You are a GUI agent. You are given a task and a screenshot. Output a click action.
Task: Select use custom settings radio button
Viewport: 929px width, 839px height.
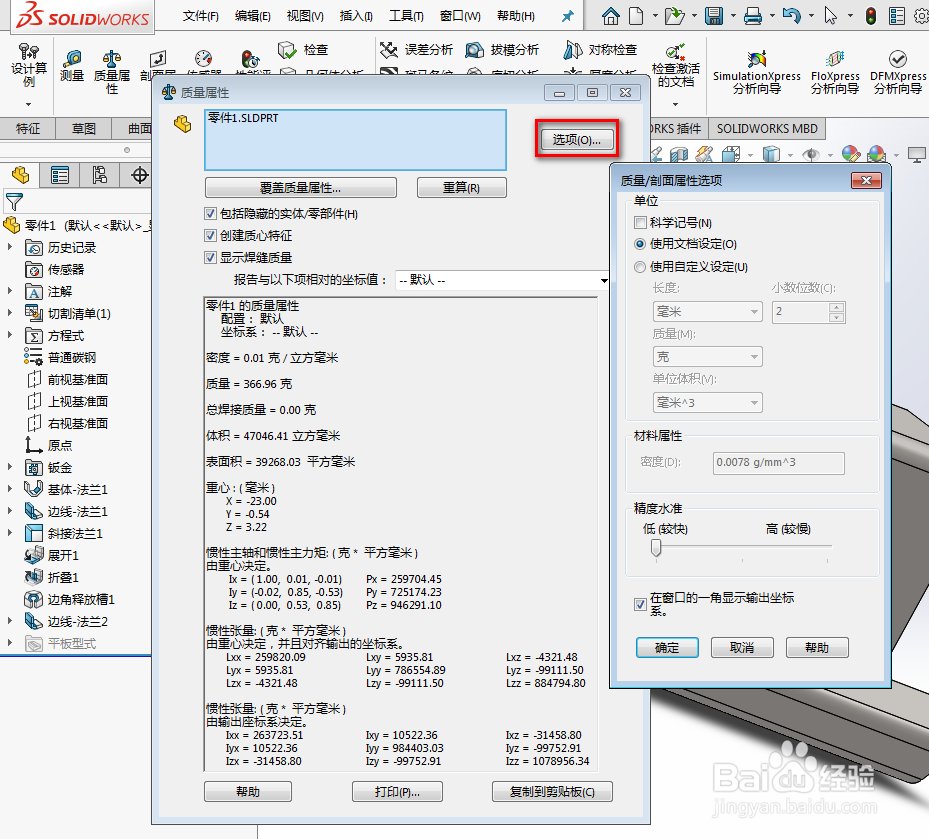pos(640,267)
